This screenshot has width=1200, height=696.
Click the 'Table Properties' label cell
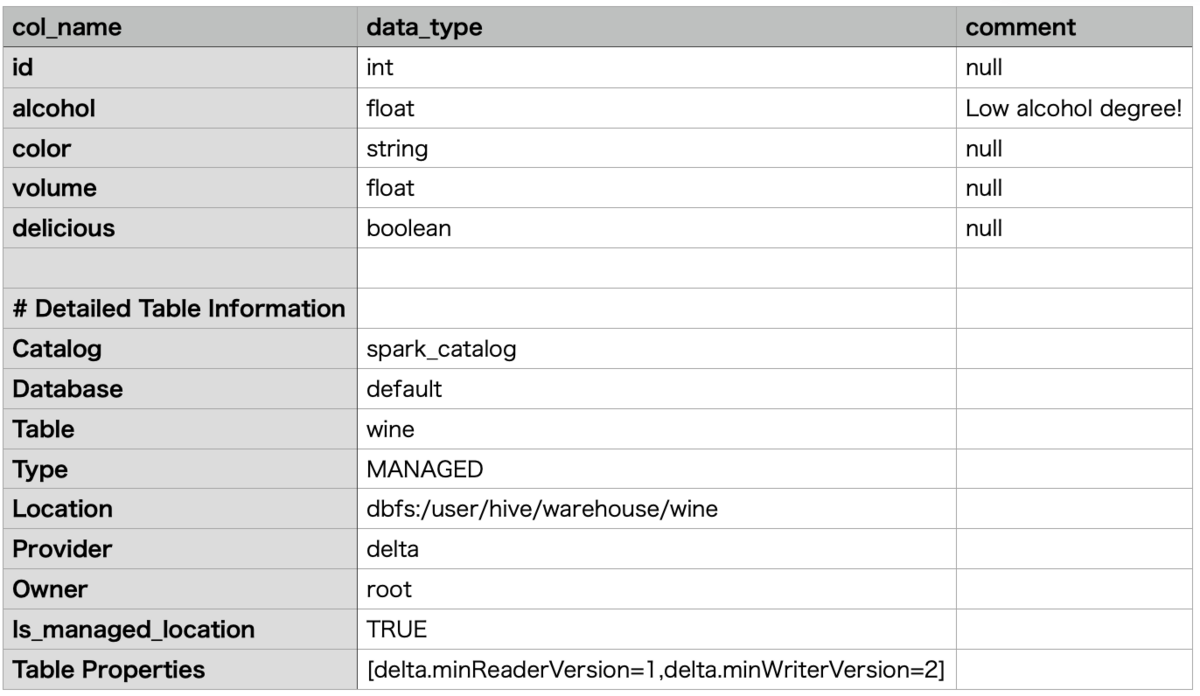point(180,669)
